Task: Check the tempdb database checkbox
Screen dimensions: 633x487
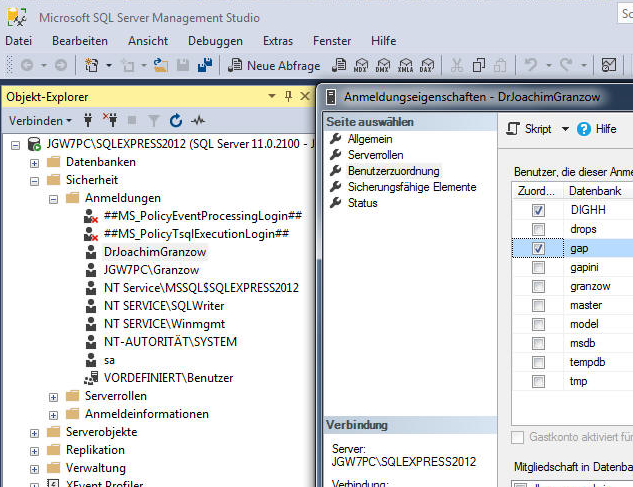Action: (538, 362)
